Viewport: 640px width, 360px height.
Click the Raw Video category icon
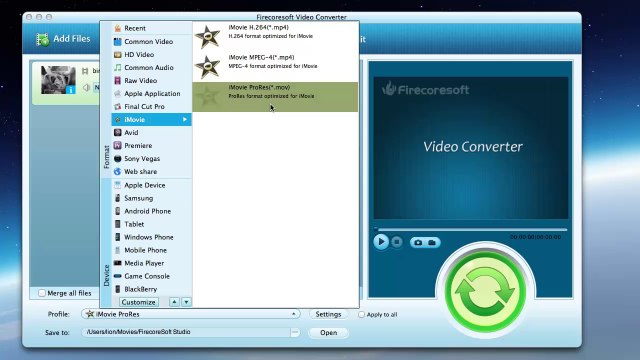point(118,80)
